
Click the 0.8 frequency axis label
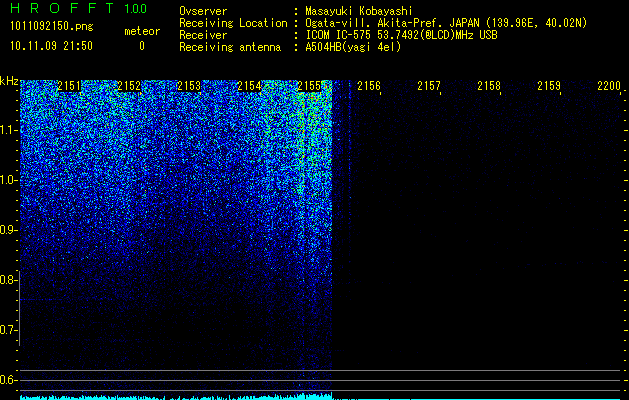click(9, 280)
